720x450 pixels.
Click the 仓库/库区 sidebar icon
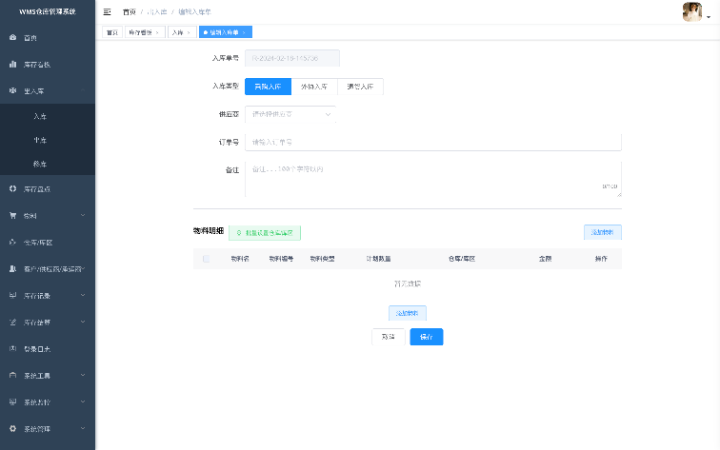click(13, 242)
